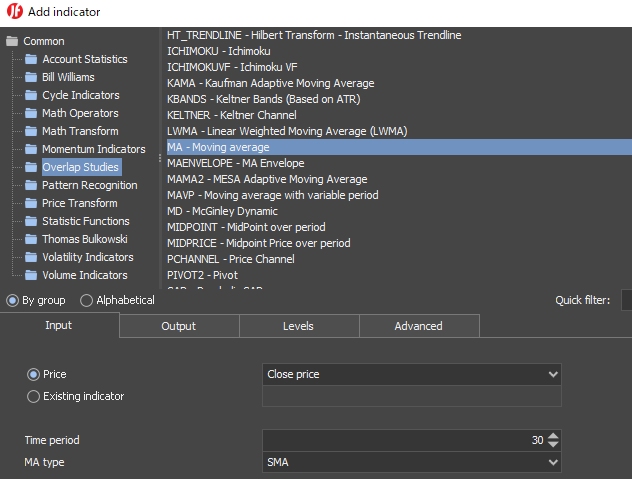This screenshot has width=632, height=479.
Task: Open the MA type SMA dropdown
Action: (x=411, y=463)
